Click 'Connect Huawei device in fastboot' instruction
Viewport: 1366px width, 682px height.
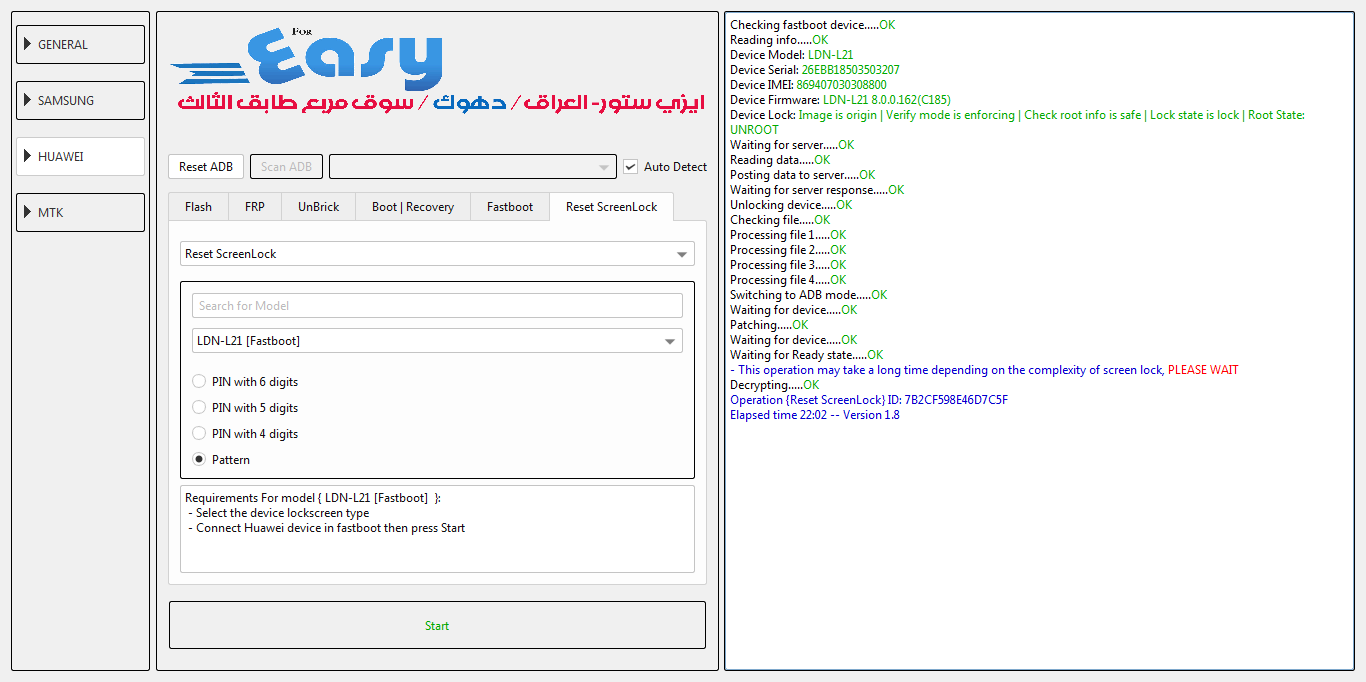tap(330, 528)
